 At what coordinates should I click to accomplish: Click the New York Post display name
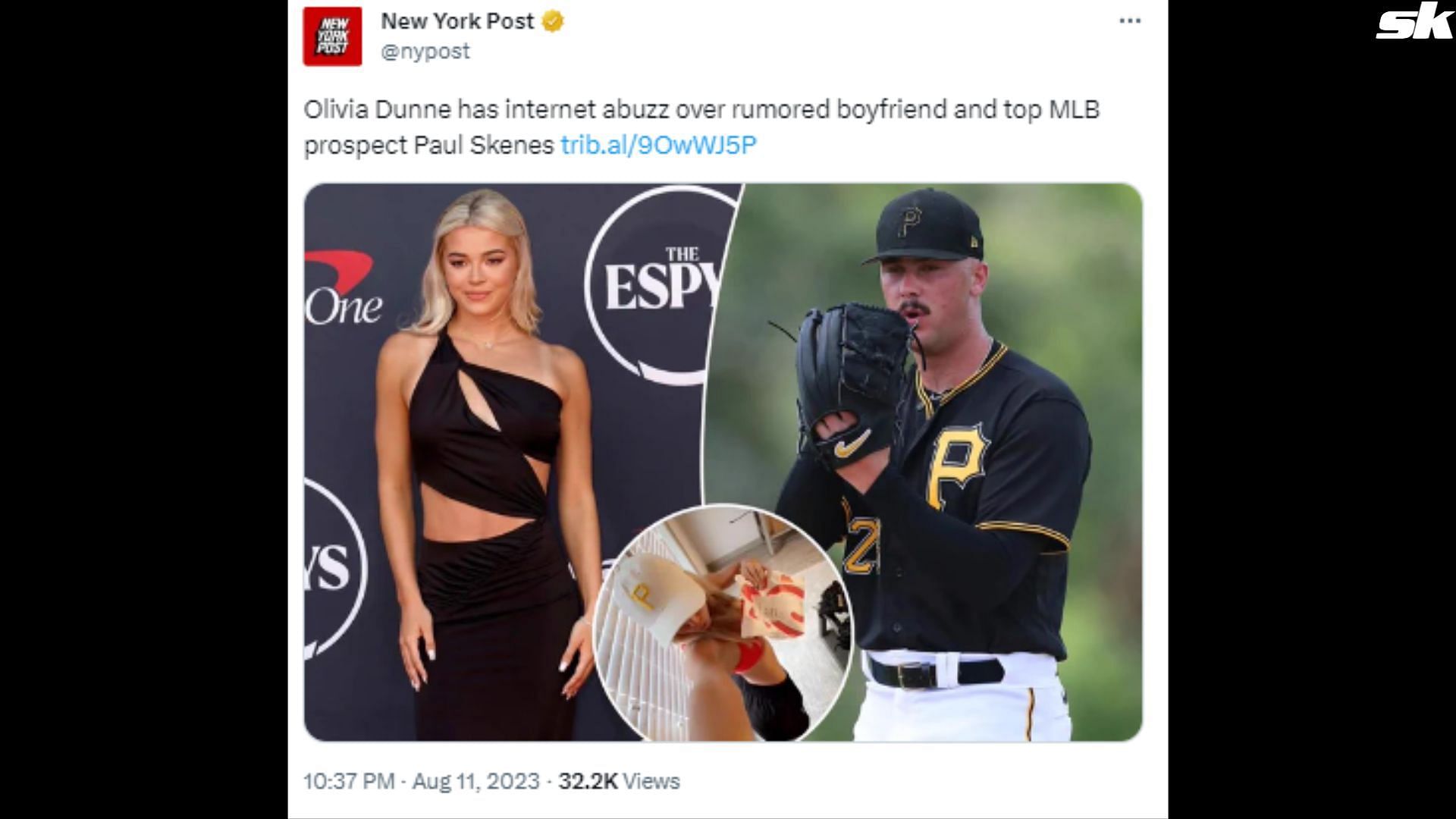457,21
